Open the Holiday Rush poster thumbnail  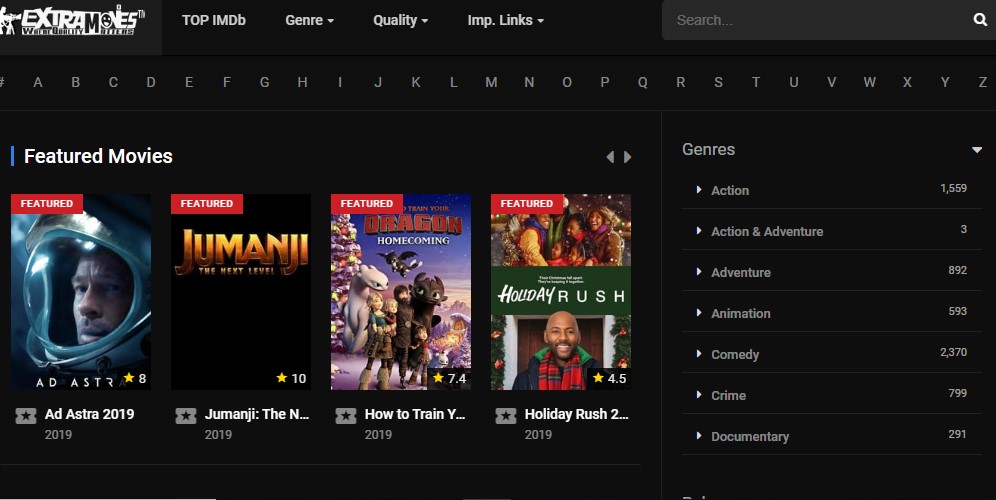(x=562, y=292)
